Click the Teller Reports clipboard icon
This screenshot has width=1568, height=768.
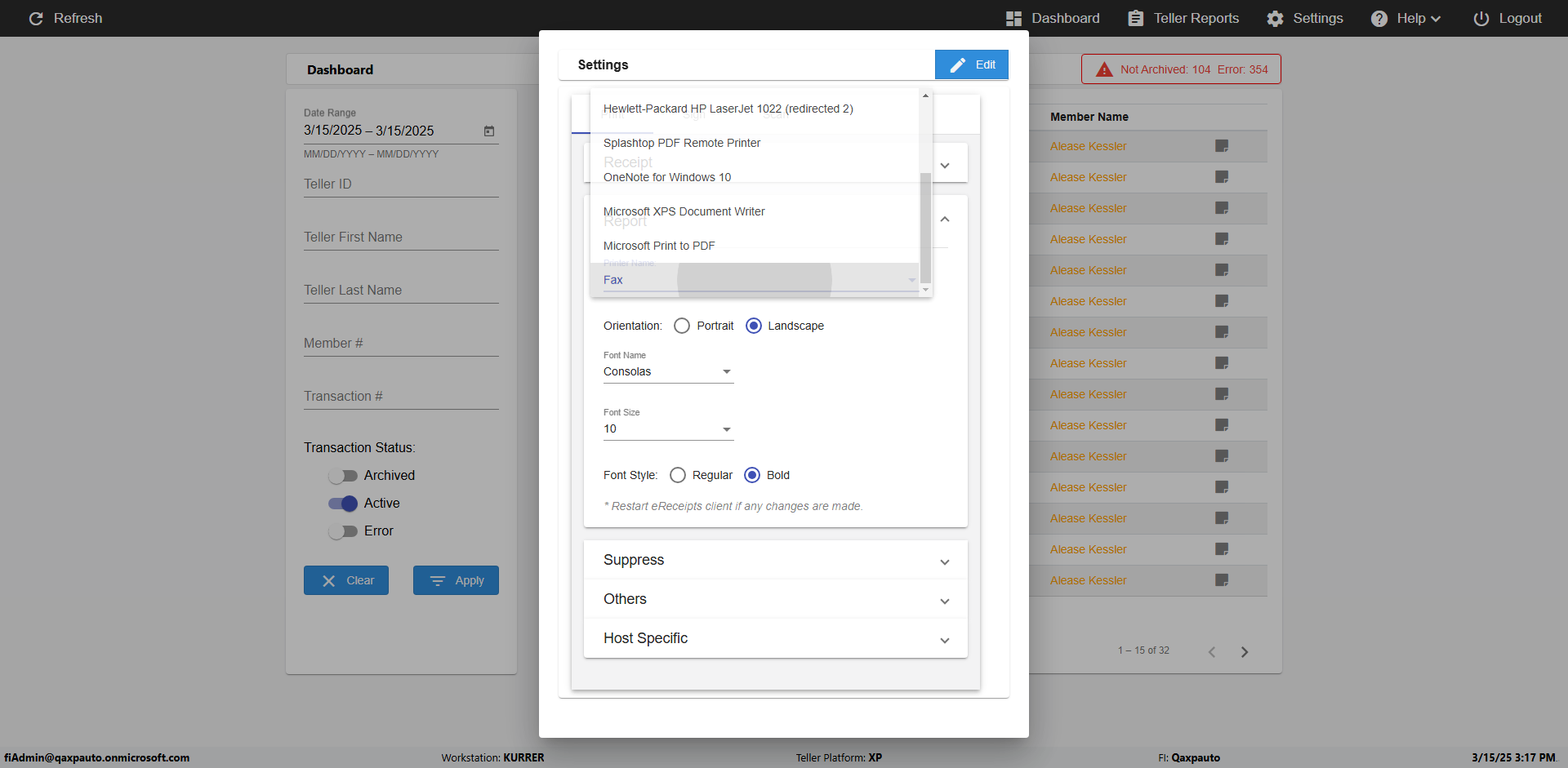pyautogui.click(x=1135, y=18)
